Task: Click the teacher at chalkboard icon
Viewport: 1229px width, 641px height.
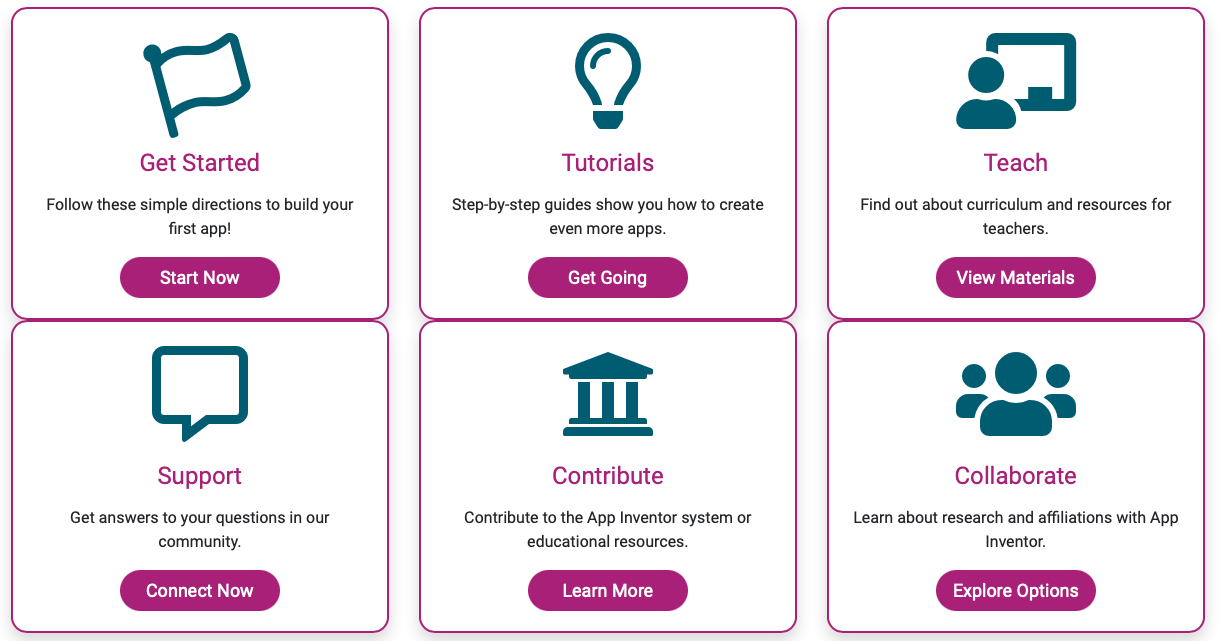Action: pyautogui.click(x=1015, y=82)
